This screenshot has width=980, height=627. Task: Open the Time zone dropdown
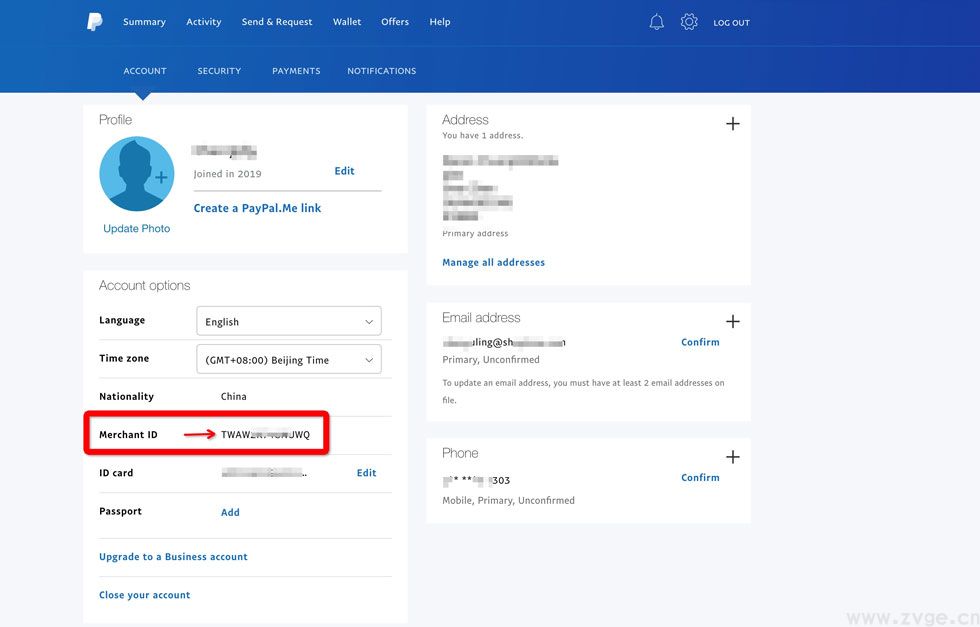click(x=288, y=359)
